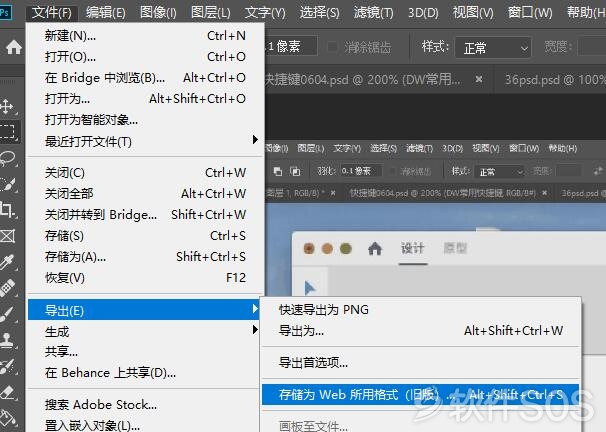The width and height of the screenshot is (606, 432).
Task: Close the 快捷键0604.psd tab
Action: (x=479, y=79)
